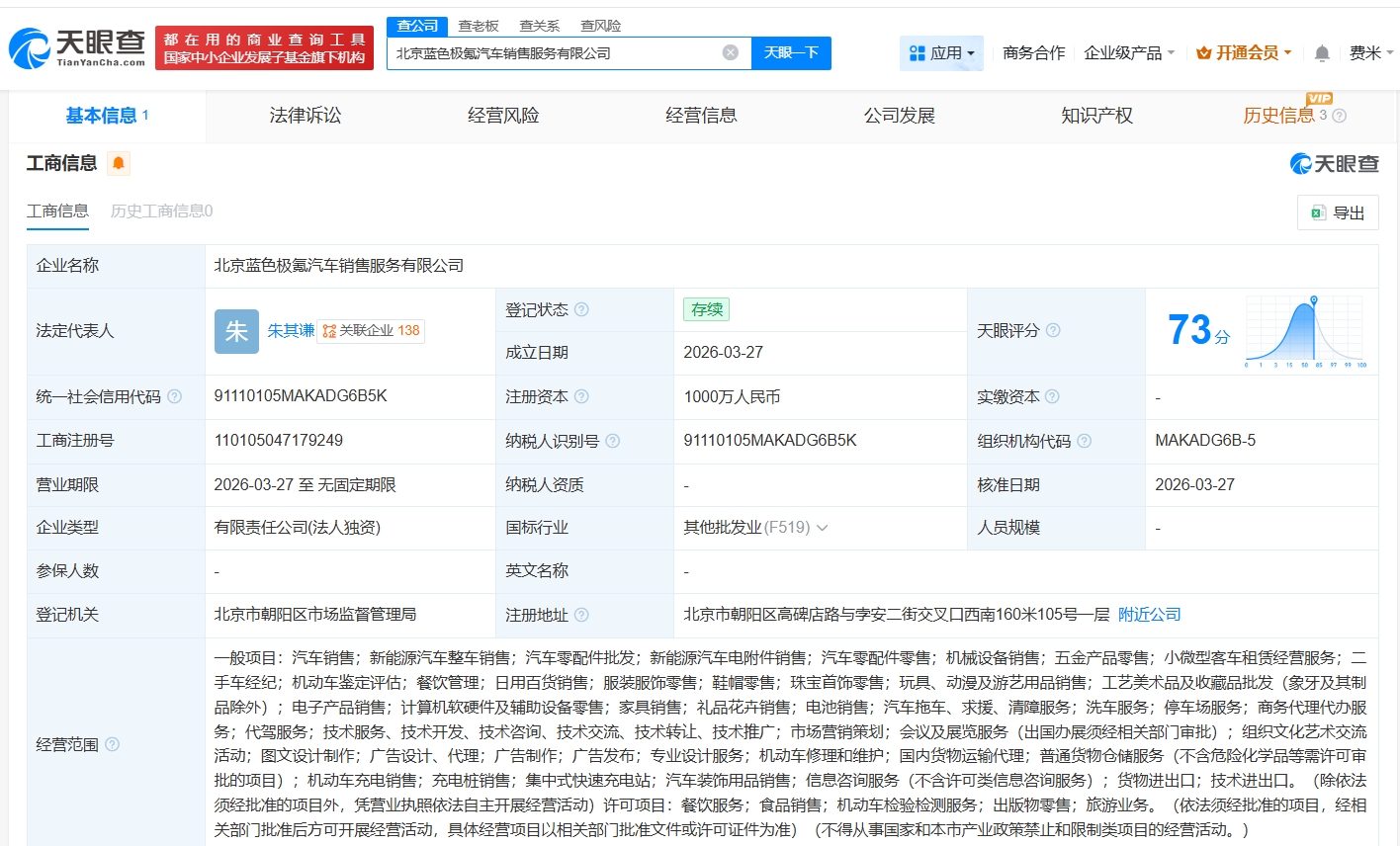Click help icon next to 统一社会信用代码
Screen dimensions: 1400x846
pyautogui.click(x=175, y=396)
